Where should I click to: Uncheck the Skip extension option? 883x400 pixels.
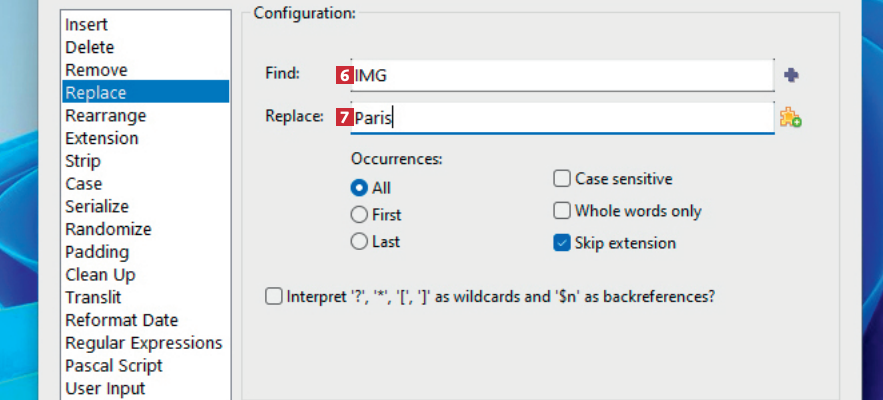pyautogui.click(x=562, y=243)
